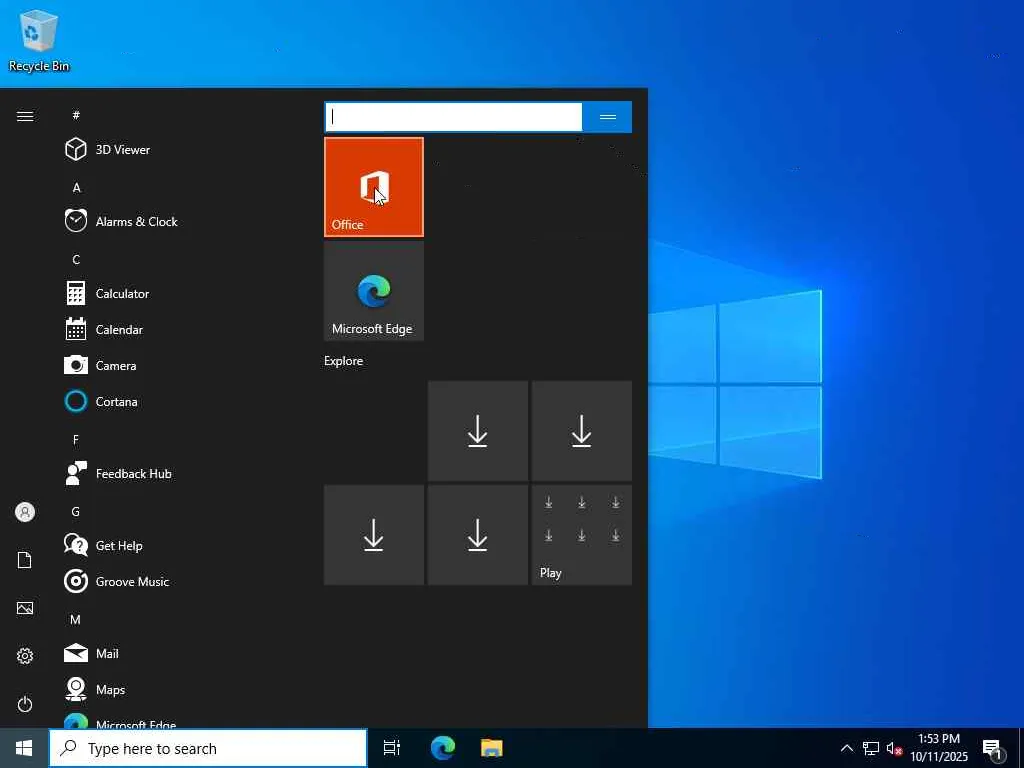This screenshot has height=768, width=1024.
Task: Open the Get Help app
Action: click(103, 545)
